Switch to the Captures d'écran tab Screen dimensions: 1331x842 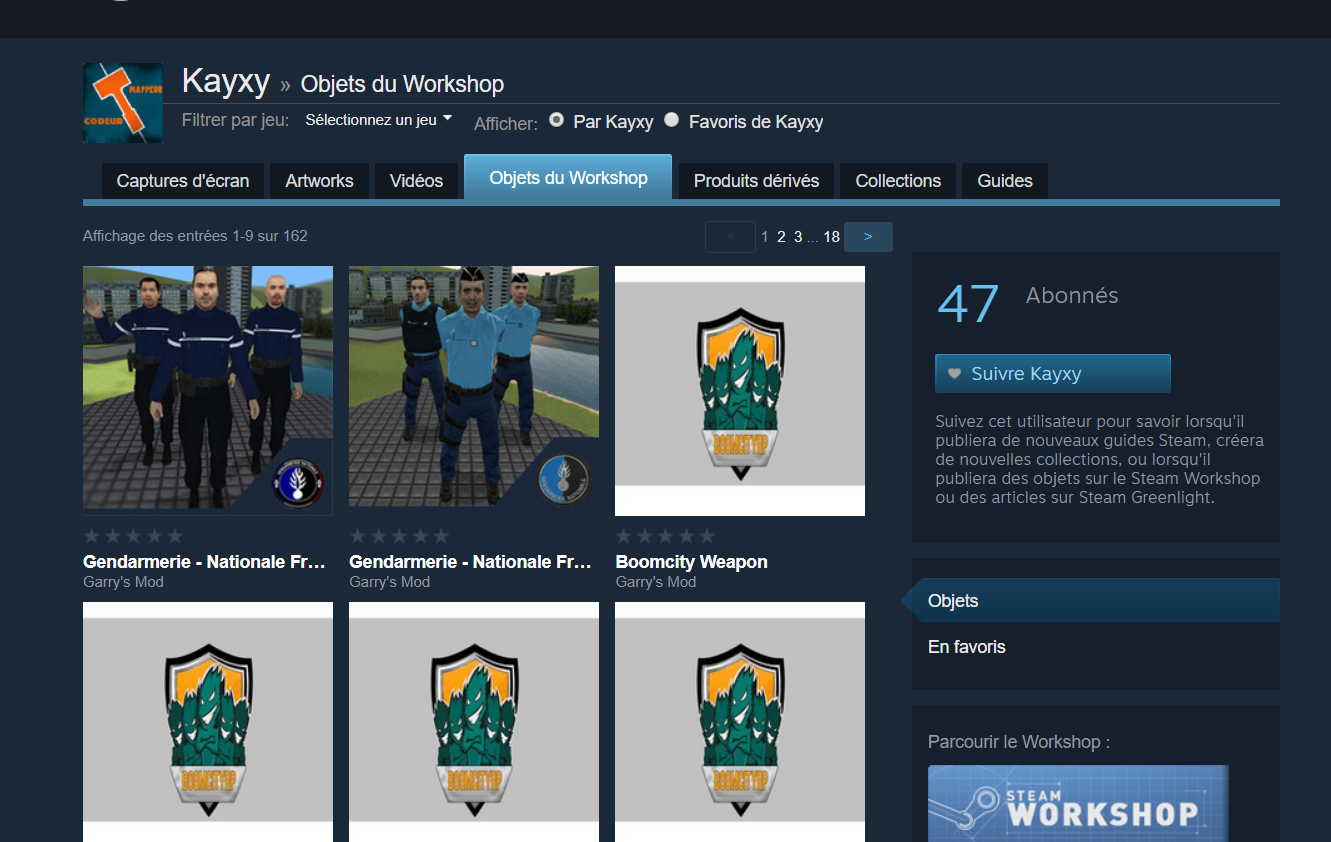(183, 181)
